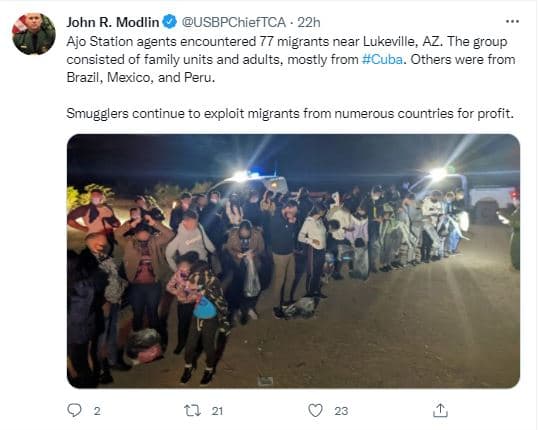Image resolution: width=538 pixels, height=430 pixels.
Task: Click the retweet count of 21
Action: (217, 411)
